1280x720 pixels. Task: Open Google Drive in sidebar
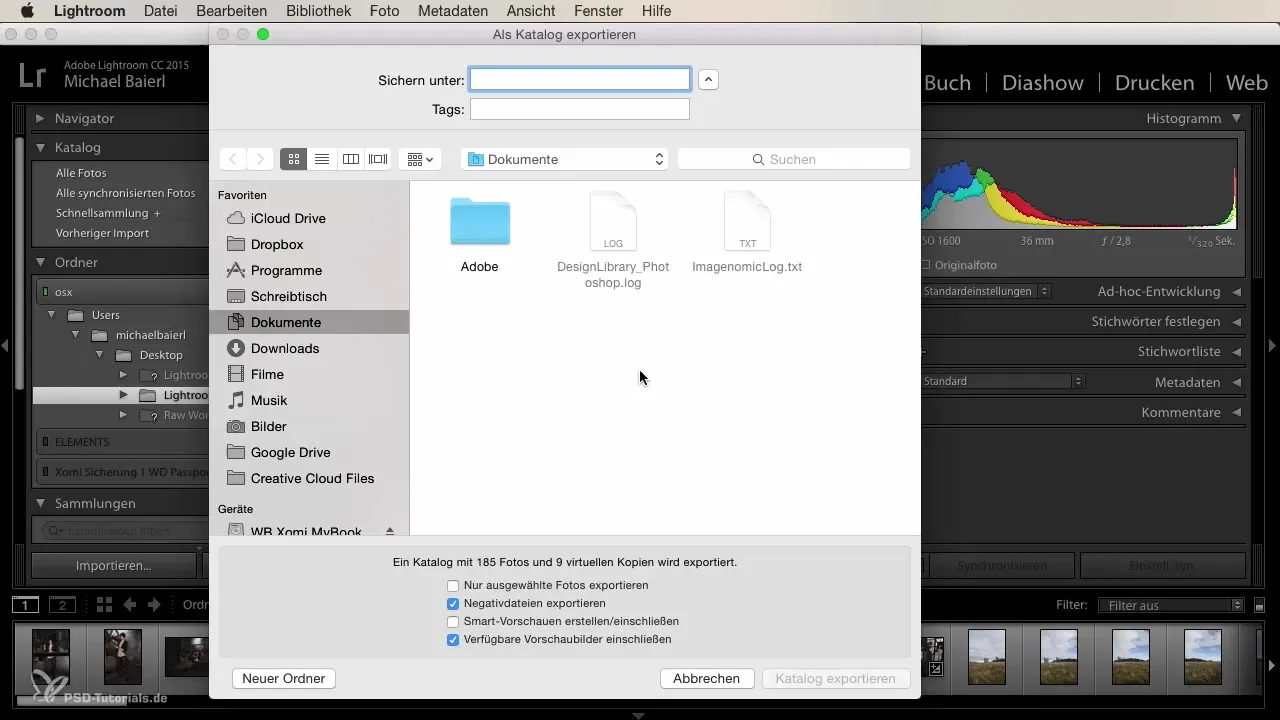[x=290, y=452]
